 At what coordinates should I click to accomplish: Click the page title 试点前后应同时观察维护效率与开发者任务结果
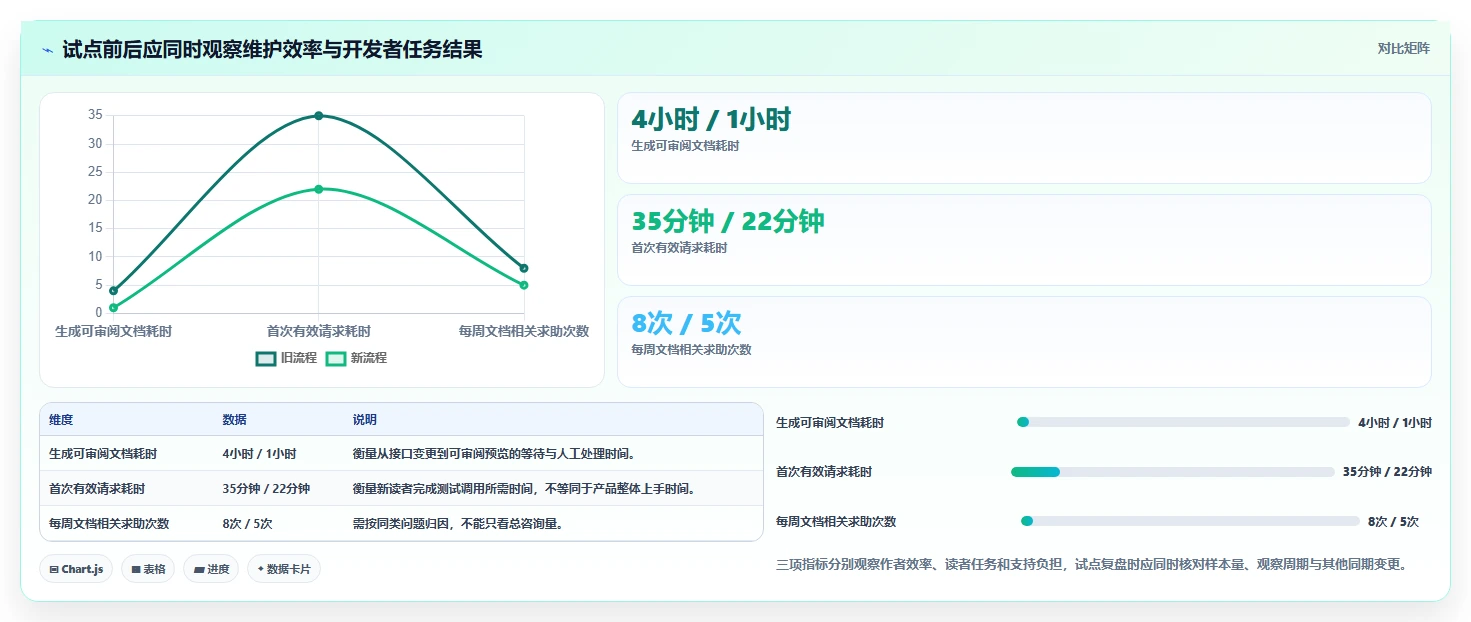point(273,50)
